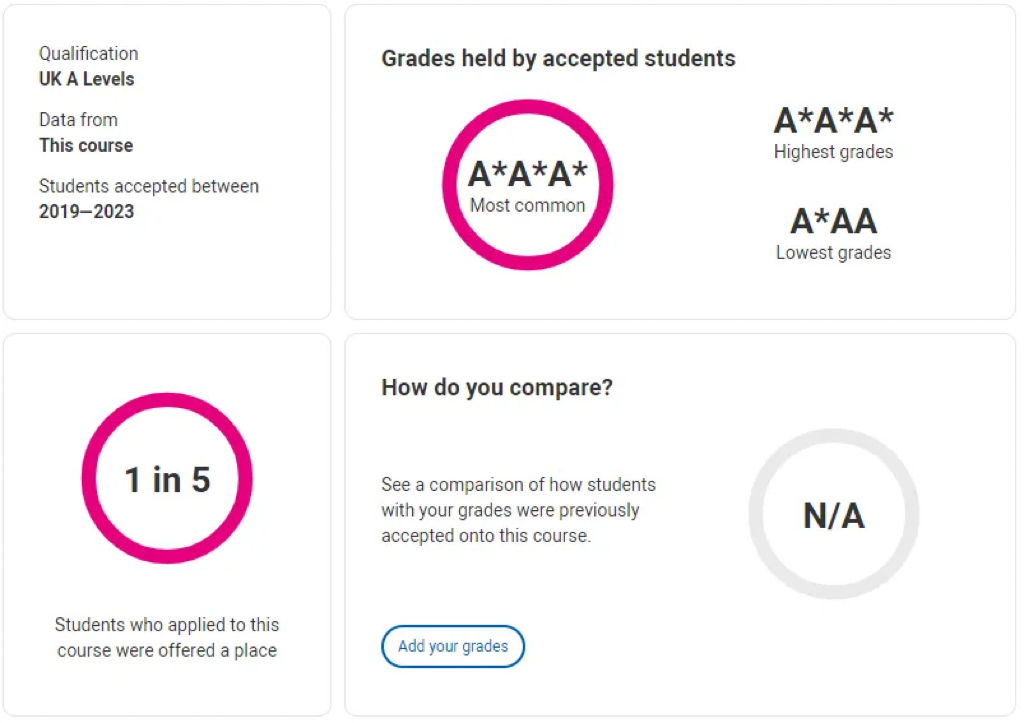Click the Add your grades button
The width and height of the screenshot is (1024, 723).
(x=453, y=646)
